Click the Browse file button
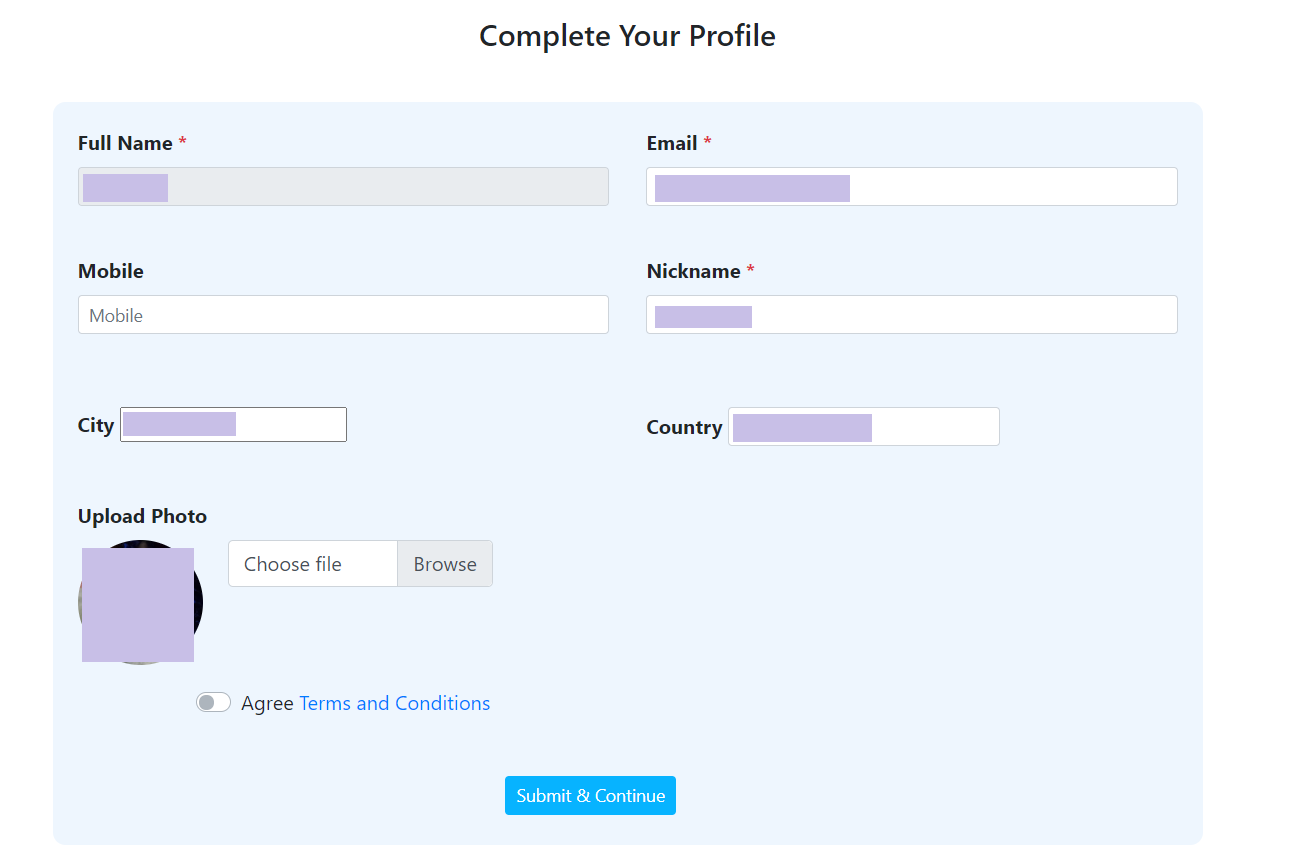 coord(444,564)
